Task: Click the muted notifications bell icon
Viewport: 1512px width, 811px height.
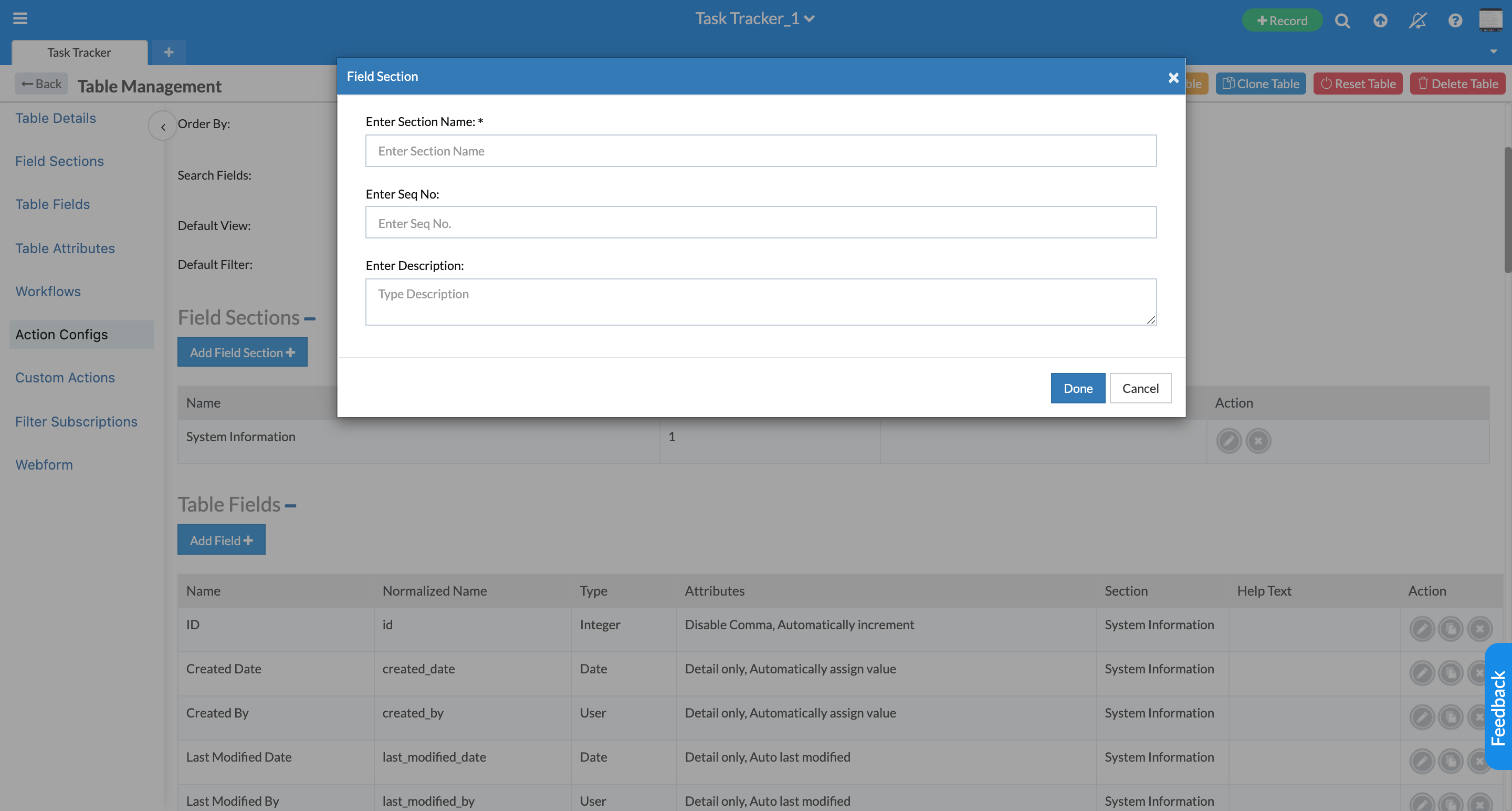Action: pyautogui.click(x=1417, y=20)
